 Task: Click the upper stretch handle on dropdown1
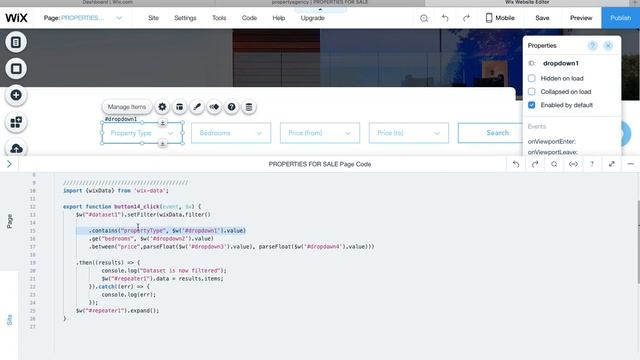click(162, 122)
